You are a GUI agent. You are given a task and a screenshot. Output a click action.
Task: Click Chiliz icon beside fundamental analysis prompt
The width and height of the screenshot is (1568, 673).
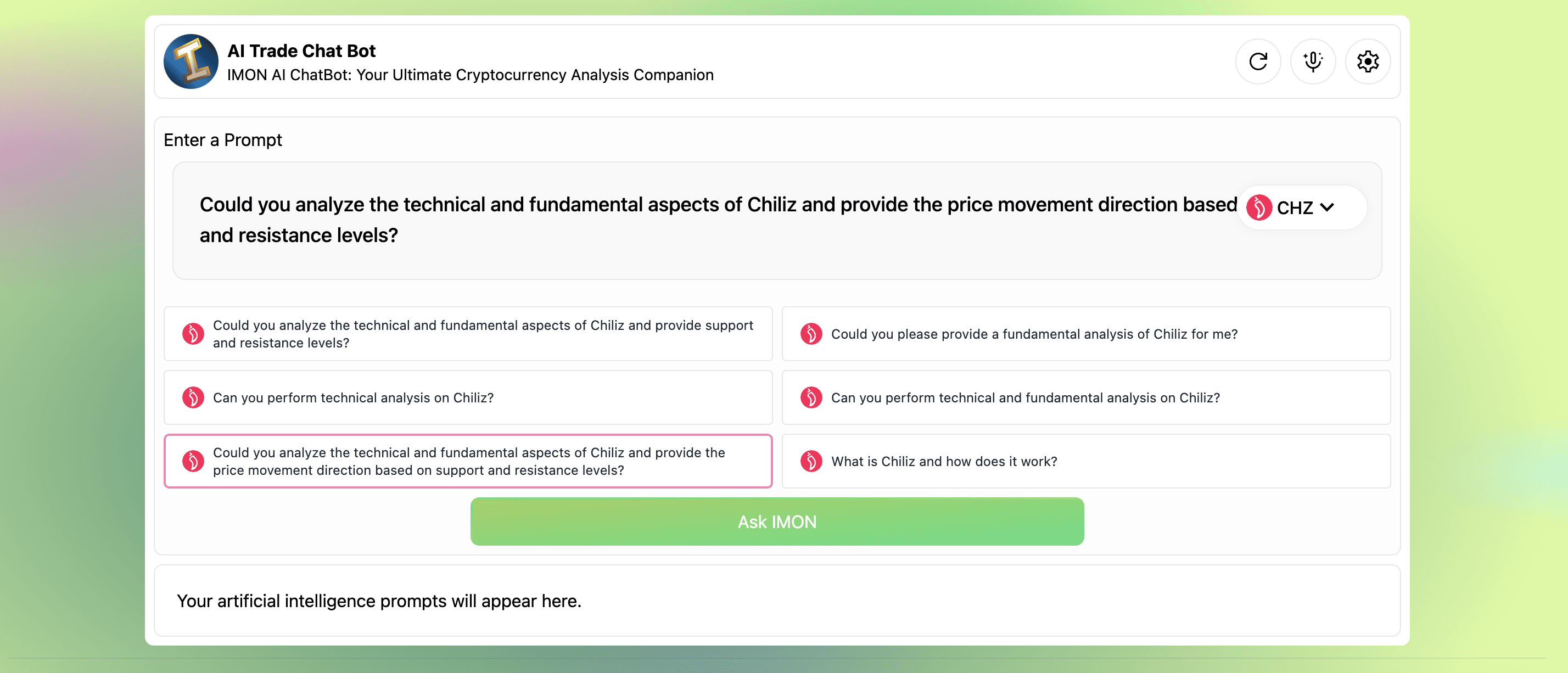[811, 334]
